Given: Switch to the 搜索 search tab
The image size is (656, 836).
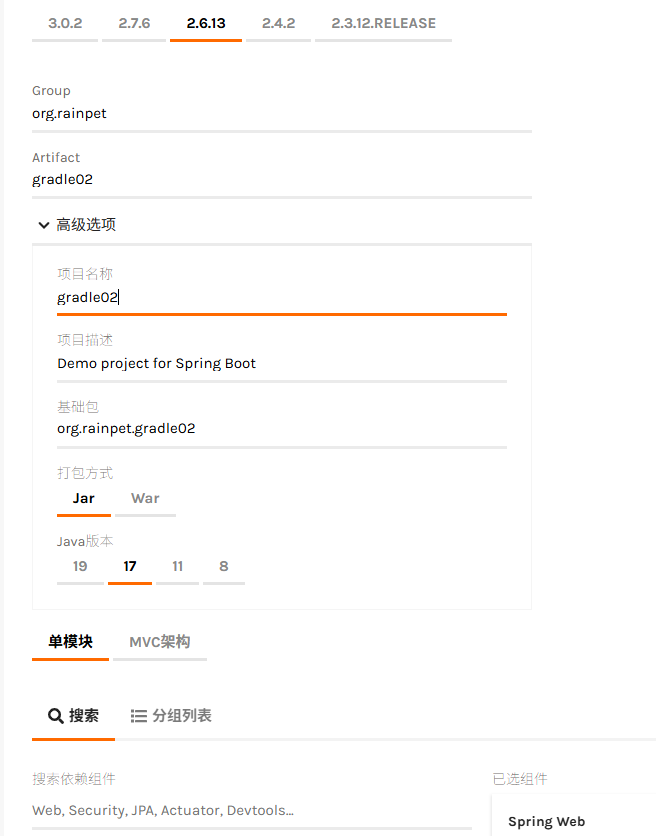Looking at the screenshot, I should click(x=73, y=715).
